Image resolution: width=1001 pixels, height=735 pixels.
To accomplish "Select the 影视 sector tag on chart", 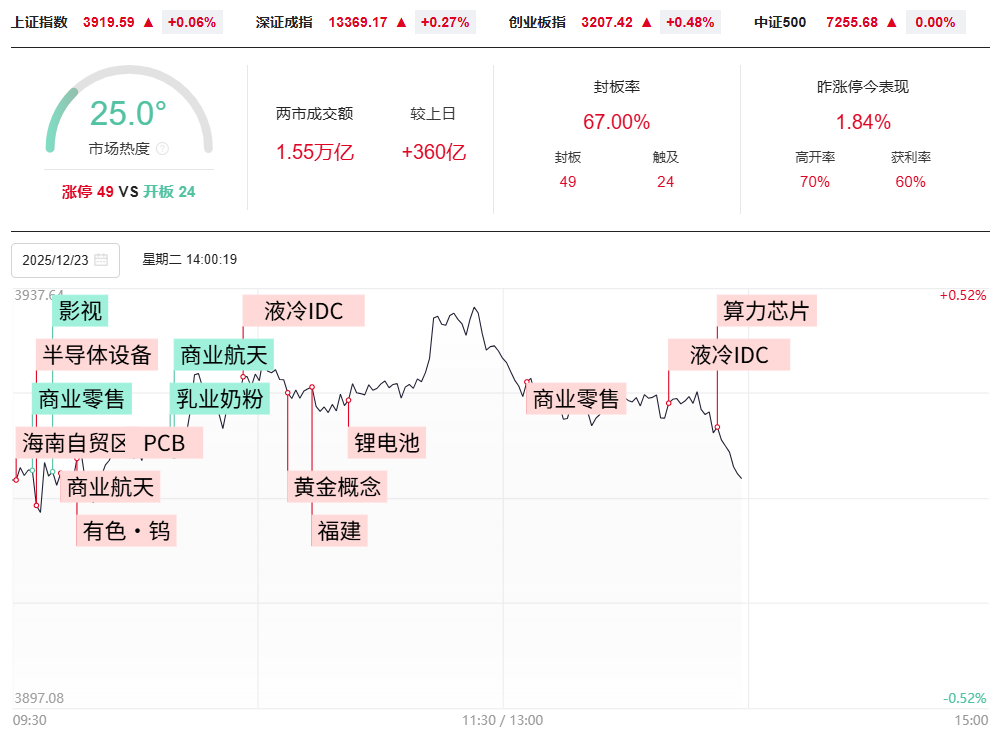I will pos(80,311).
